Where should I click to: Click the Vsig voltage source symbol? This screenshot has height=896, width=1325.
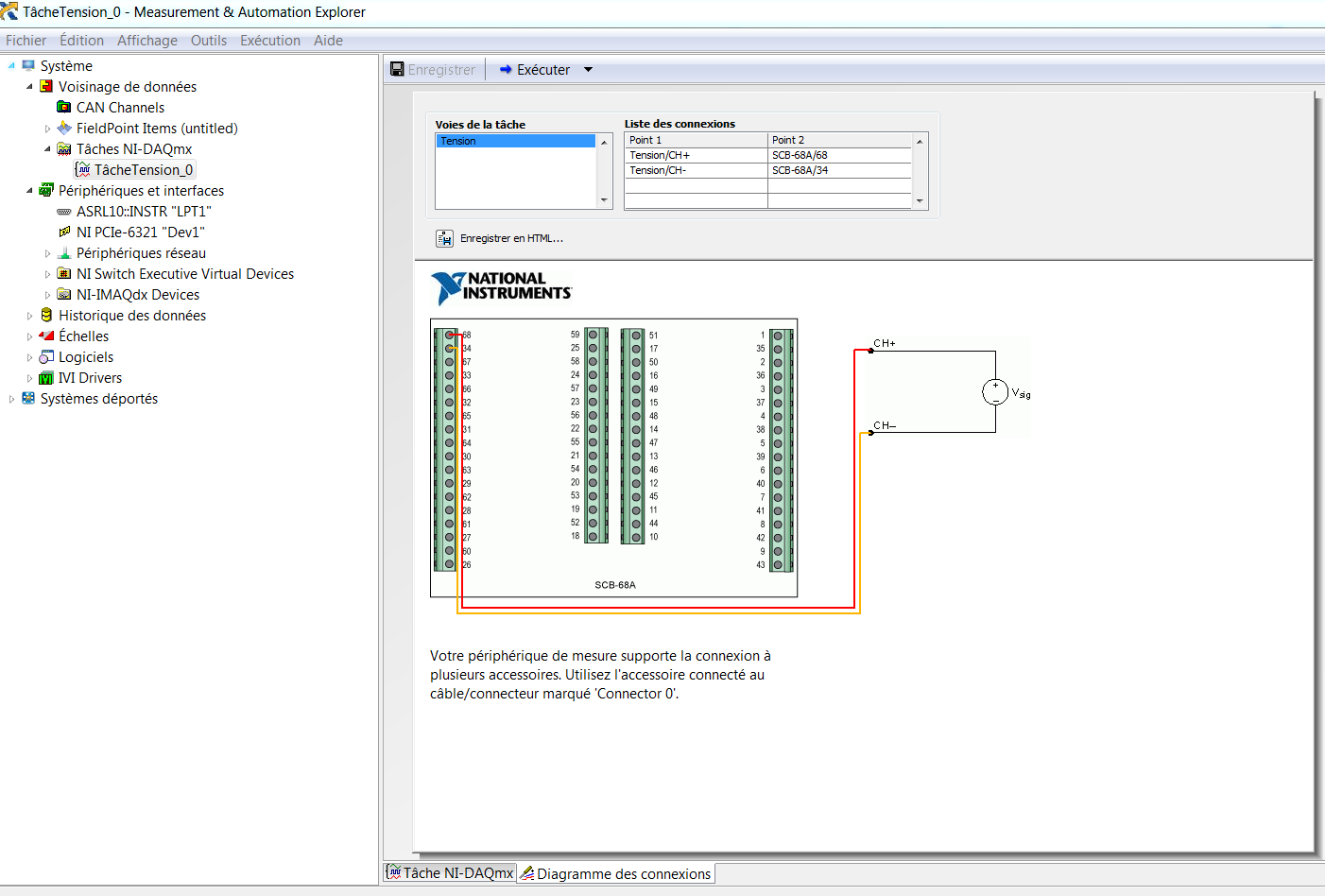point(995,392)
